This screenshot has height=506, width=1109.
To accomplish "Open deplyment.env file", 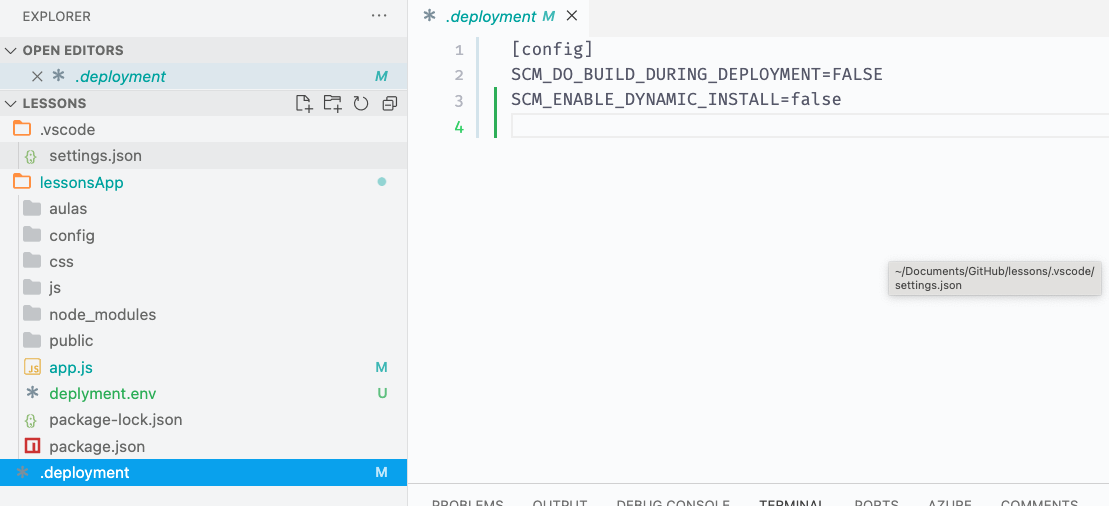I will click(204, 393).
